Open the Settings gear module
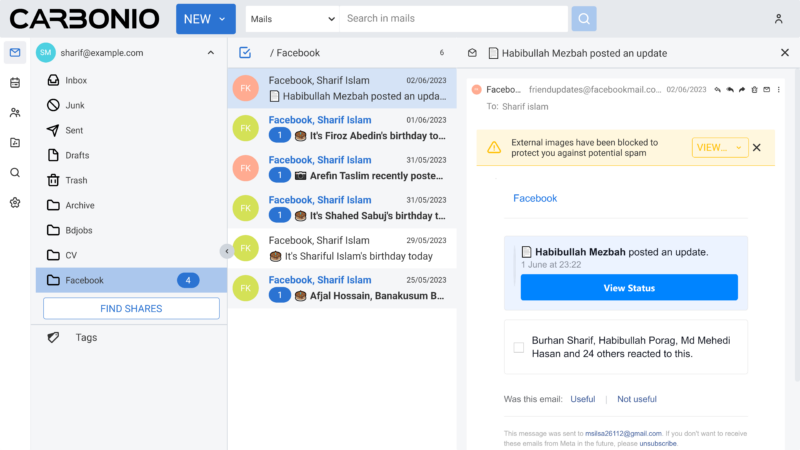This screenshot has width=800, height=450. (x=15, y=203)
